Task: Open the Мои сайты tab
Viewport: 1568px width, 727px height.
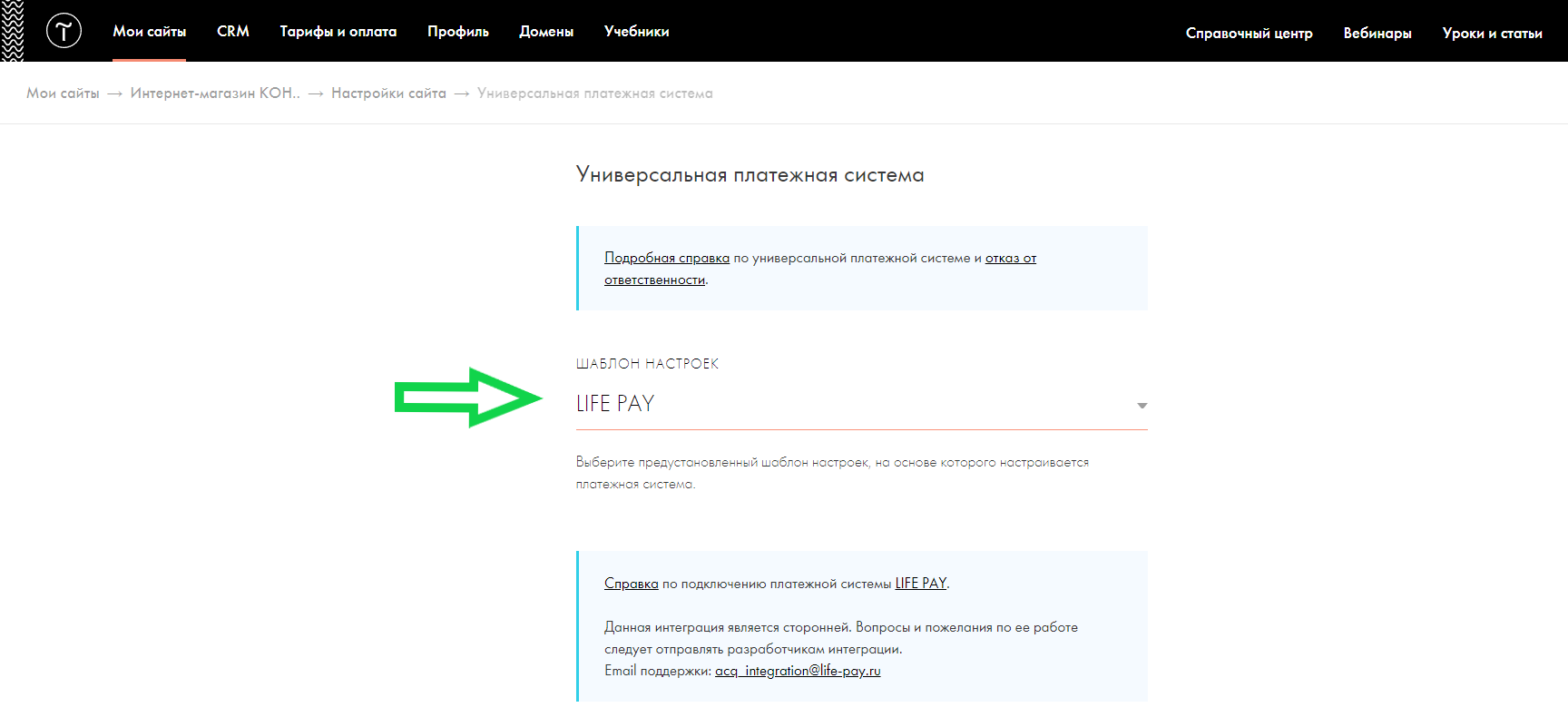Action: coord(149,31)
